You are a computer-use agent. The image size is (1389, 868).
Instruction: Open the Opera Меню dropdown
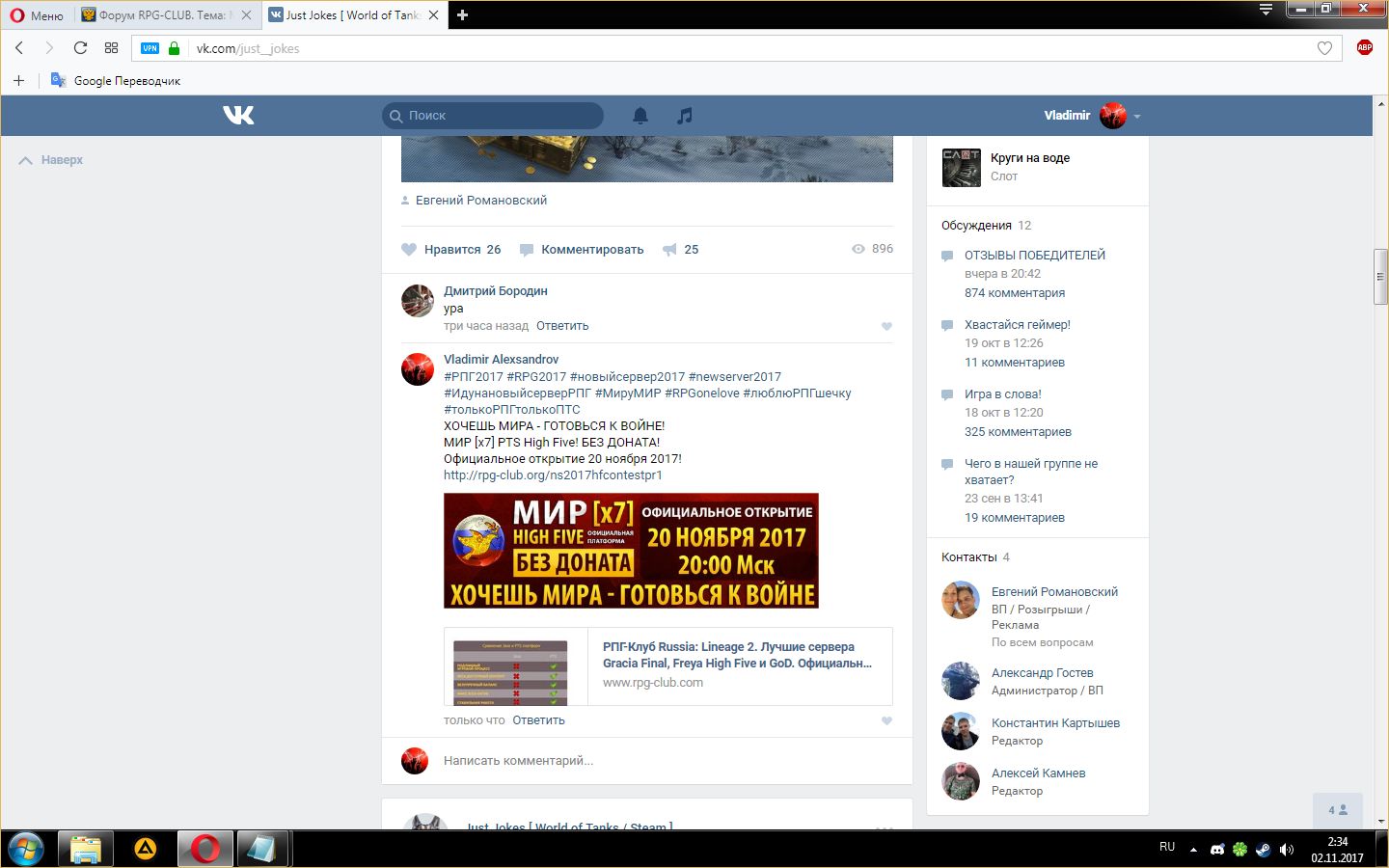click(37, 15)
